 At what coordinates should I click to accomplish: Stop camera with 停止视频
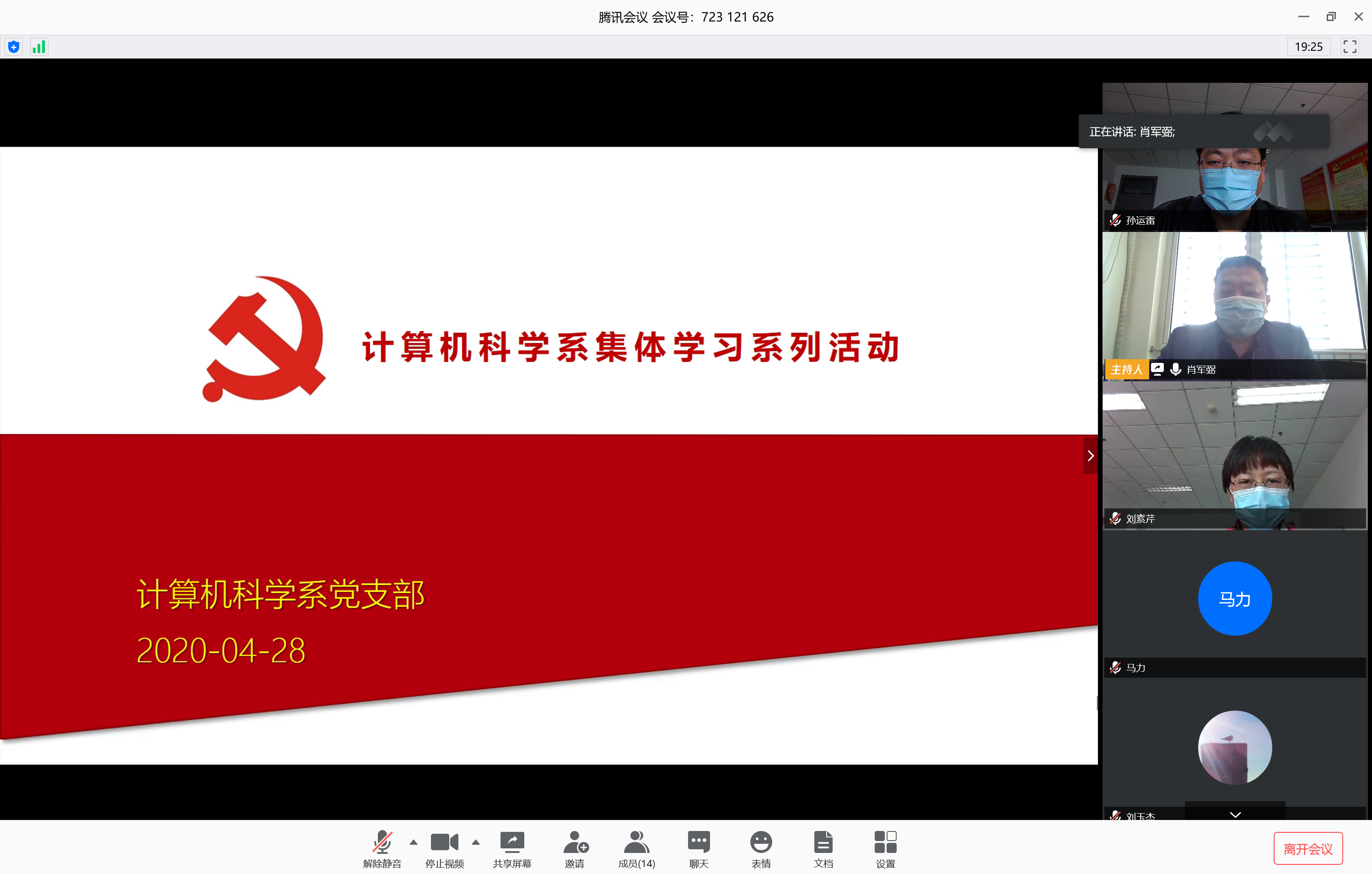point(444,849)
